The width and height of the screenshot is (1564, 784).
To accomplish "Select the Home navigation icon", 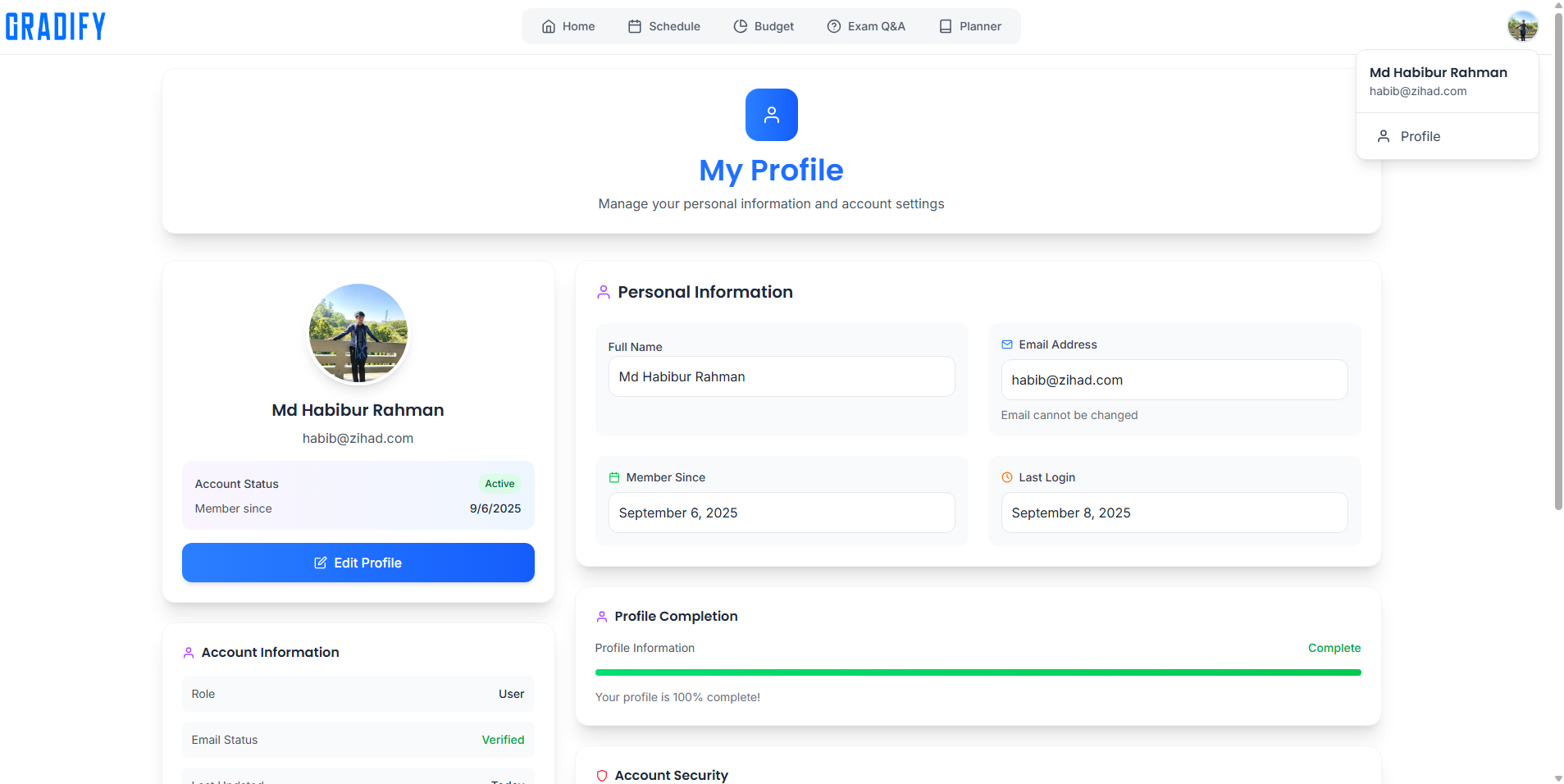I will 549,26.
